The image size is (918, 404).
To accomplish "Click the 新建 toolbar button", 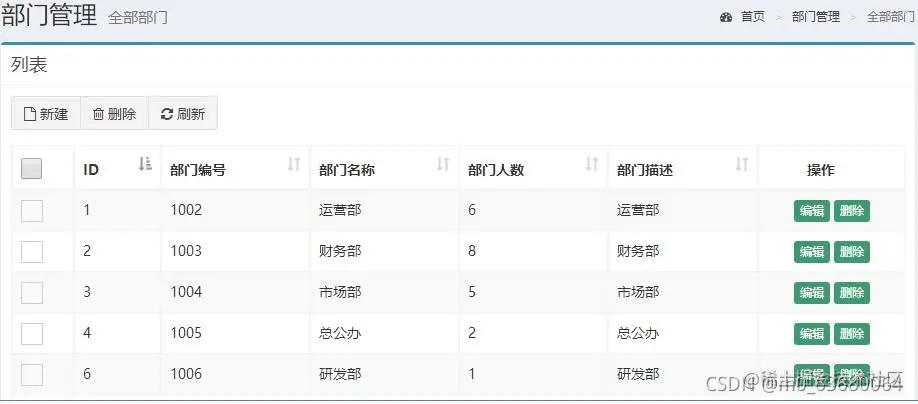I will pyautogui.click(x=46, y=114).
